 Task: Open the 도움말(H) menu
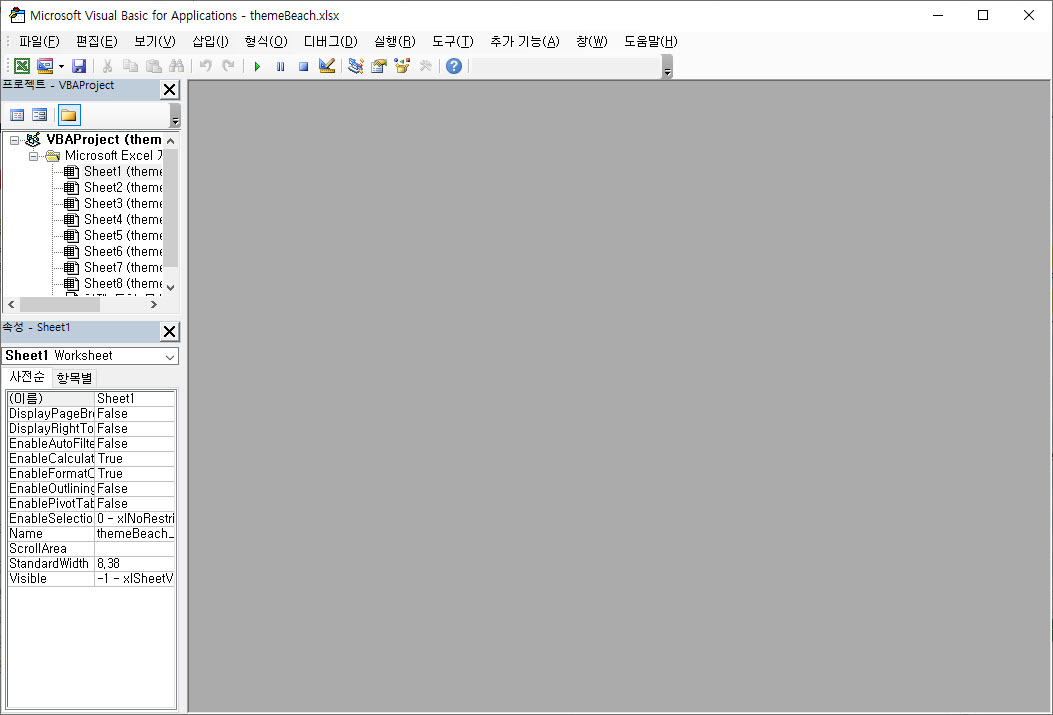(651, 42)
